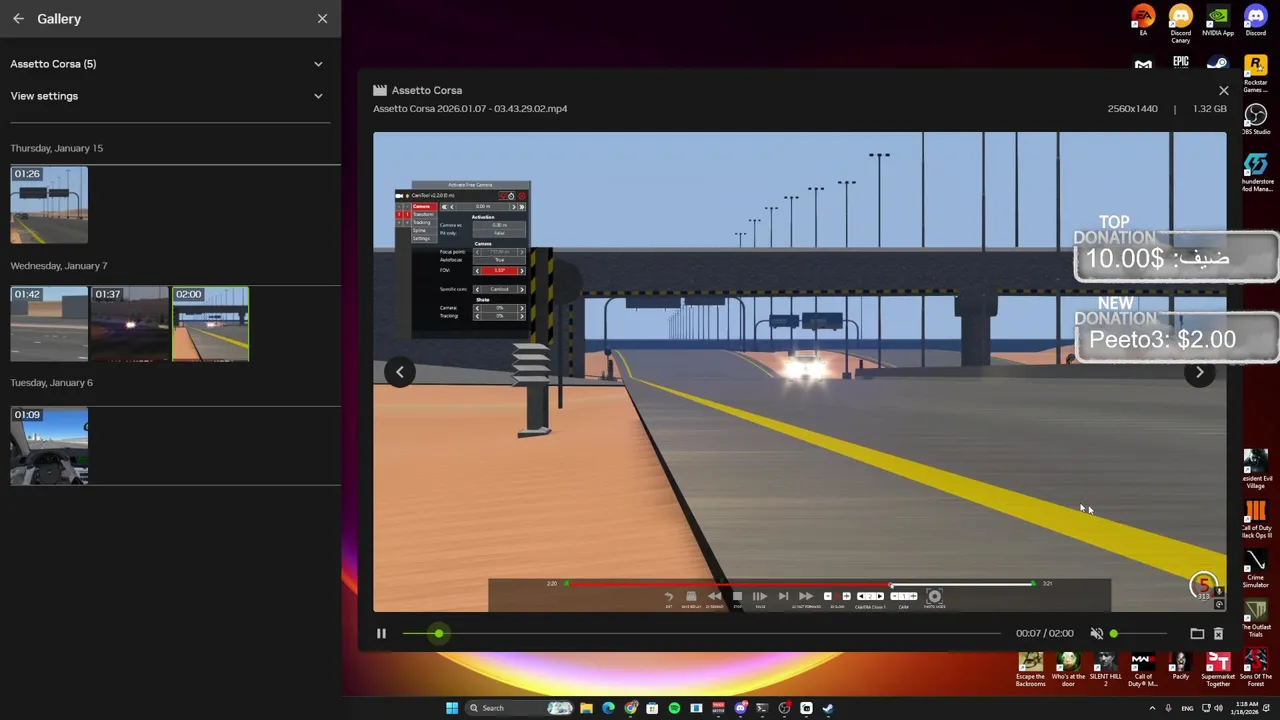
Task: Open the Supermarket Together shortcut
Action: pyautogui.click(x=1218, y=669)
